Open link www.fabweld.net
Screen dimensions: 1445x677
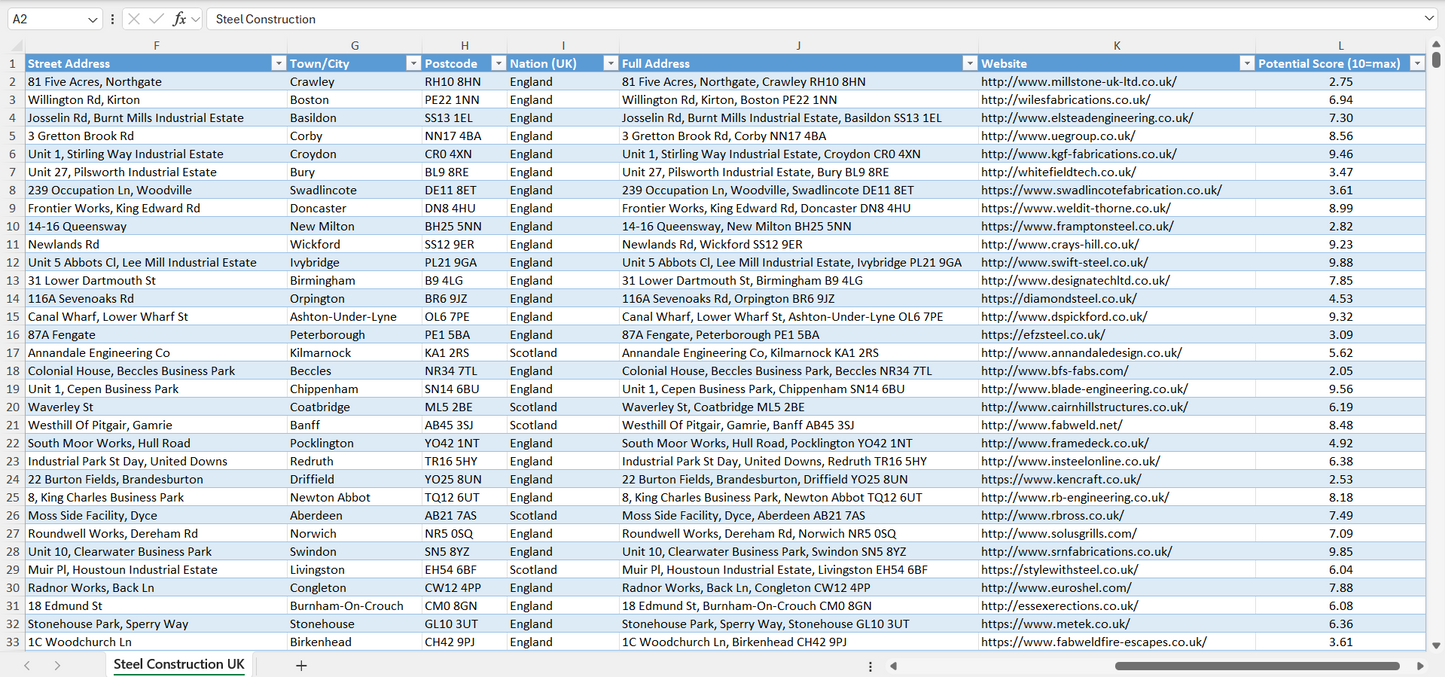pyautogui.click(x=1051, y=425)
